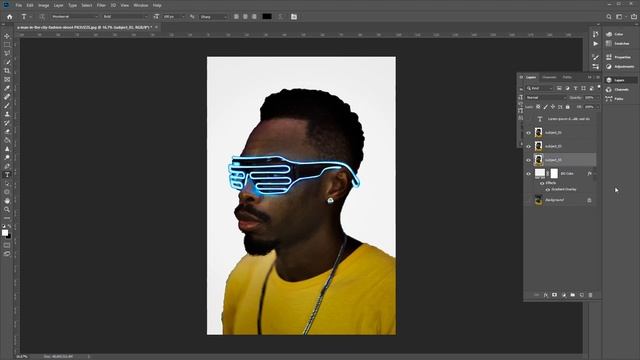Open the Color panel button
Viewport: 640px width, 360px height.
616,34
